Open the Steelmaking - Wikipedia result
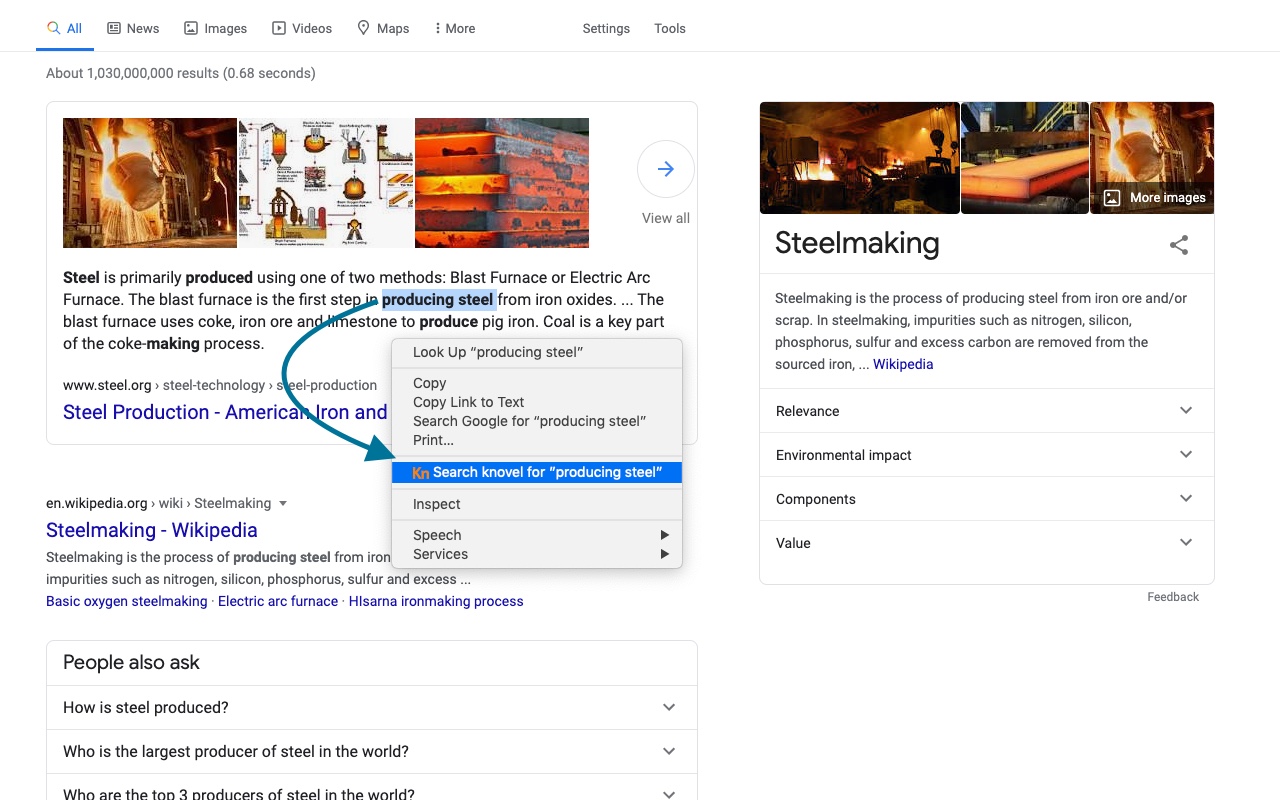Screen dimensions: 1280x800 coord(152,530)
